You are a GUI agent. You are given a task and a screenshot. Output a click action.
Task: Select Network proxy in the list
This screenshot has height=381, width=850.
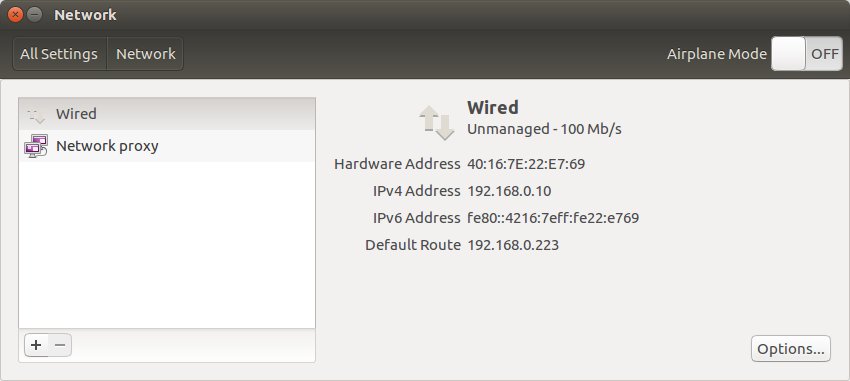(x=167, y=146)
